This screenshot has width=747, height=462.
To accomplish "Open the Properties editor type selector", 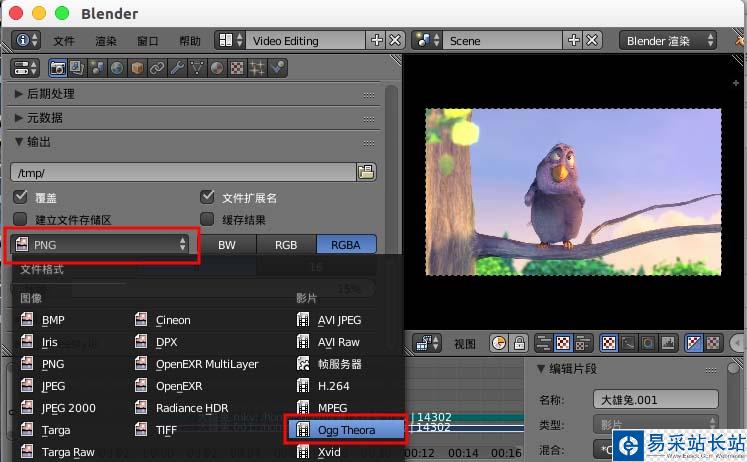I will click(25, 68).
